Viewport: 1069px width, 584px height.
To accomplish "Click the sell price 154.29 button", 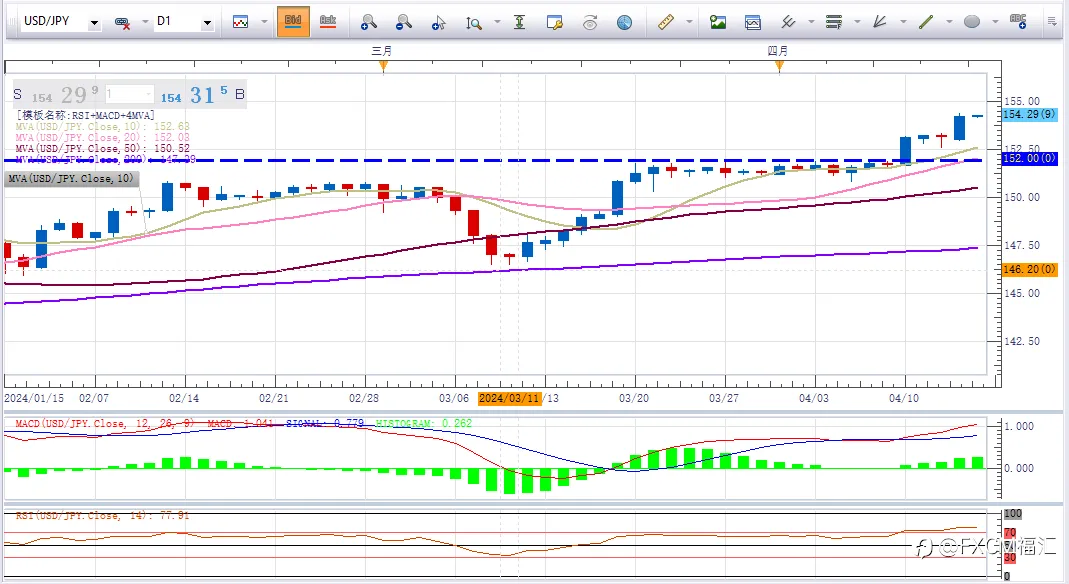I will pyautogui.click(x=57, y=95).
